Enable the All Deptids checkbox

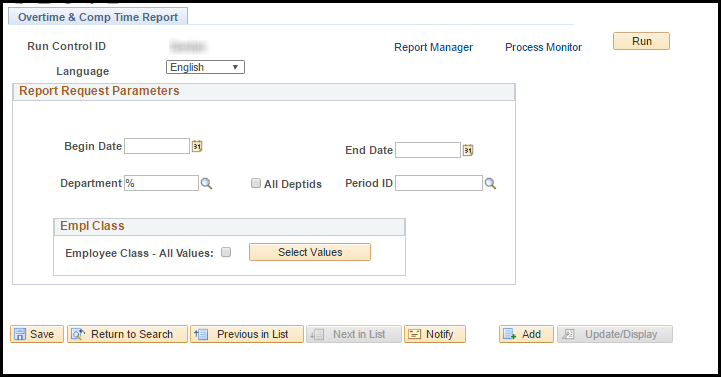pyautogui.click(x=256, y=183)
